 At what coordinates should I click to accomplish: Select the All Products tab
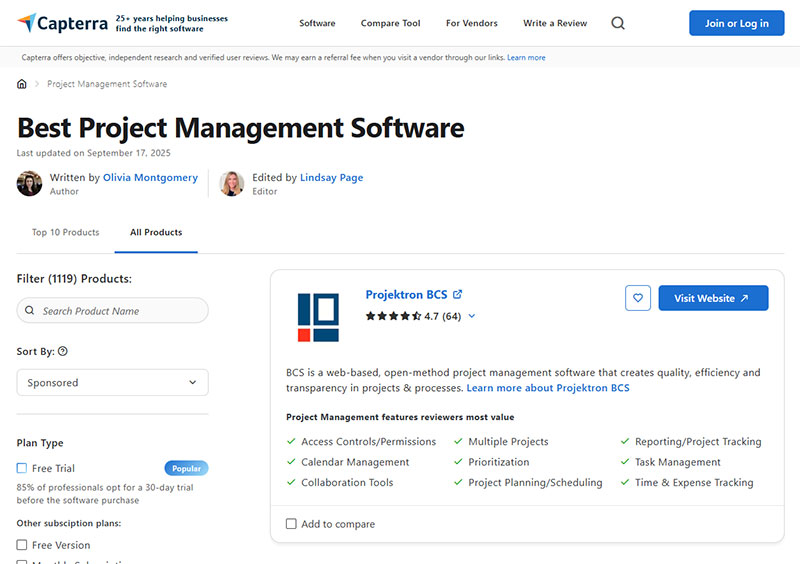click(156, 233)
